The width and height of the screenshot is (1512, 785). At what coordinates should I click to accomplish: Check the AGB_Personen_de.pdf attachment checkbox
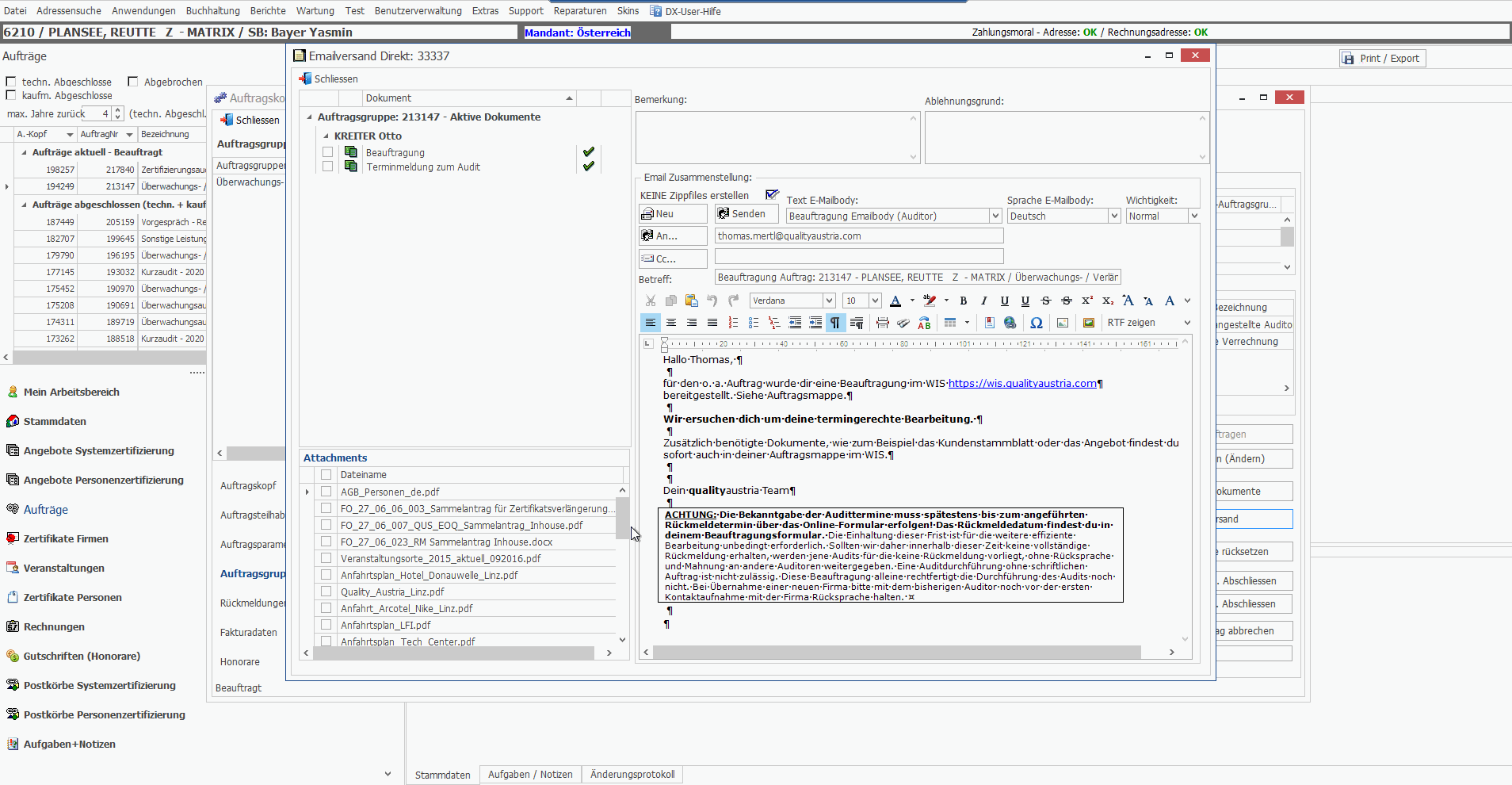pos(326,492)
